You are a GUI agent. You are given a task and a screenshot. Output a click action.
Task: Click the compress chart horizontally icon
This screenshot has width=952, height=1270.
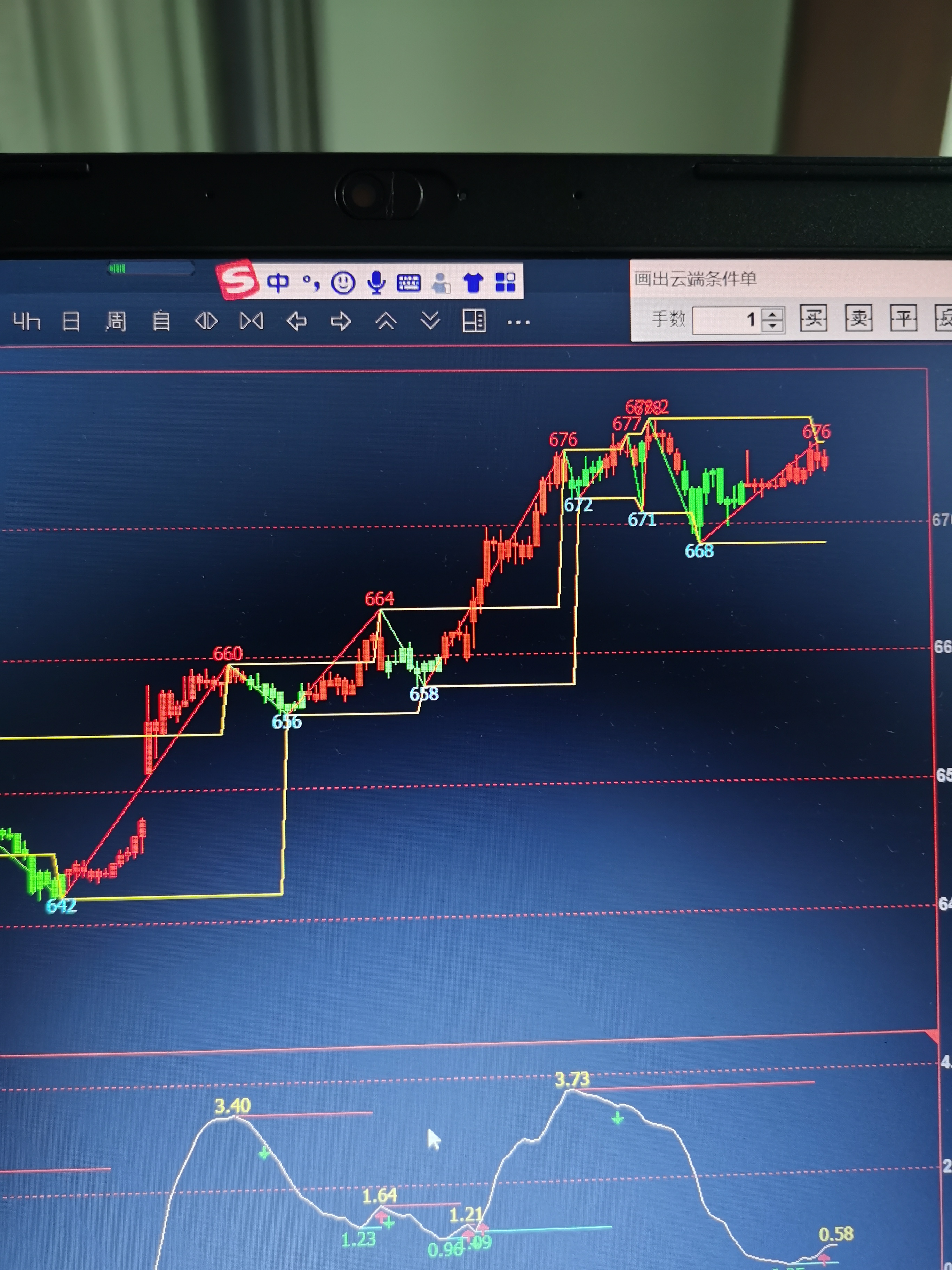(x=251, y=321)
